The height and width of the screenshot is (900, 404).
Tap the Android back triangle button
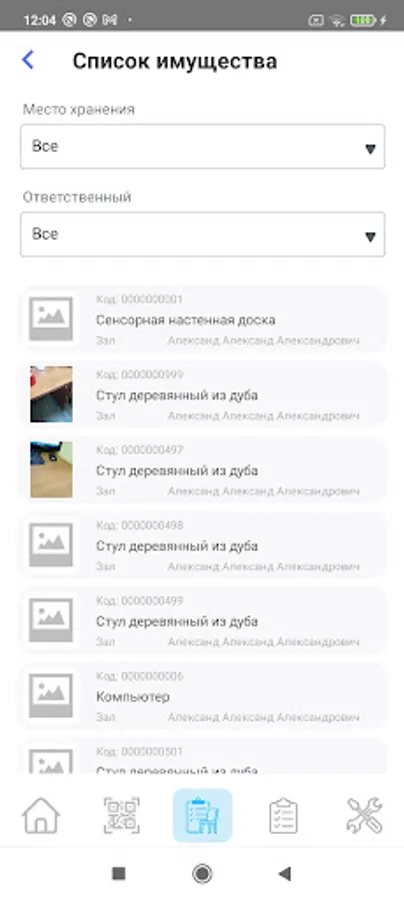285,874
